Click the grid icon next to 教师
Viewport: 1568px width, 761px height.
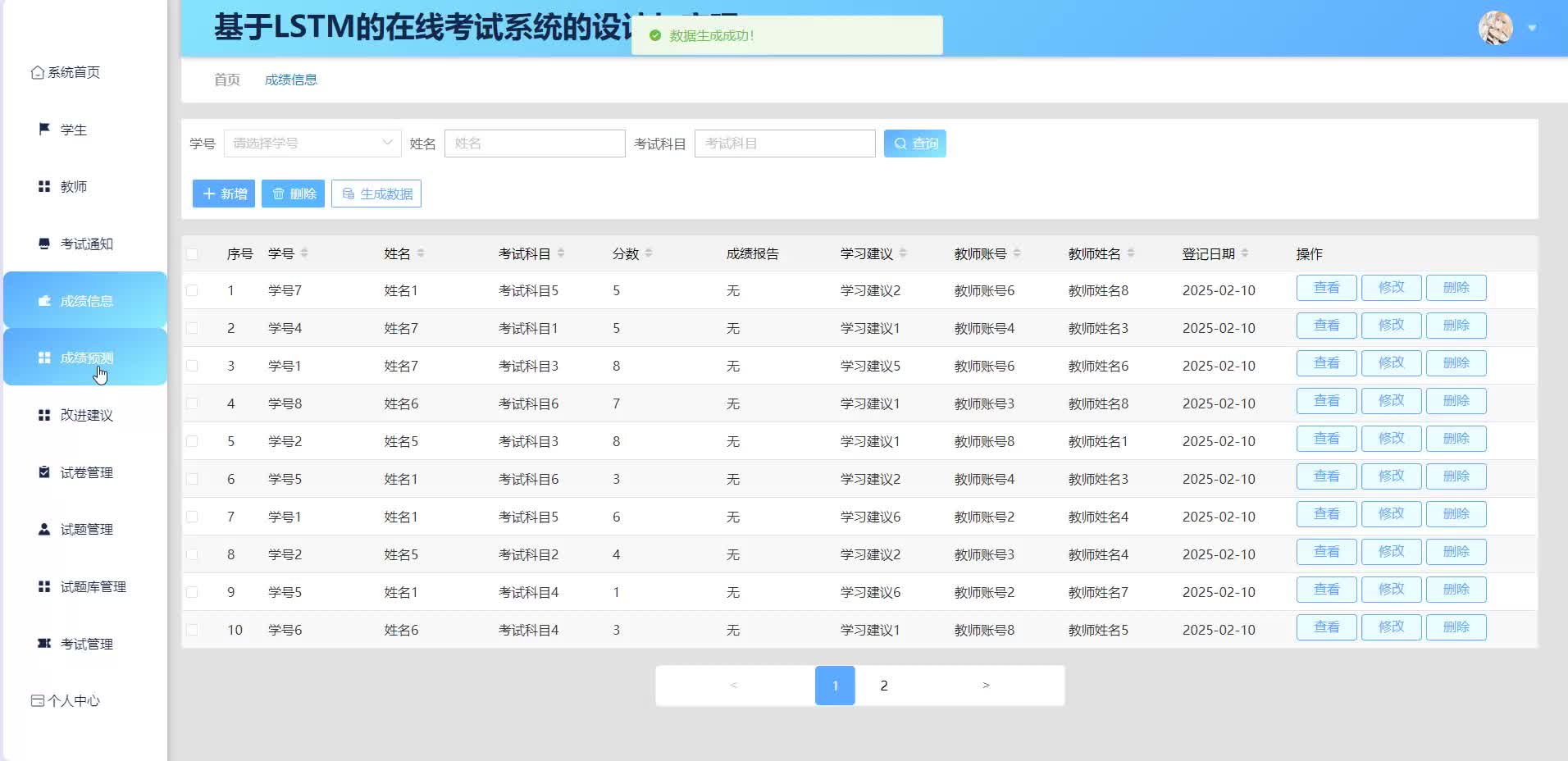[x=44, y=186]
